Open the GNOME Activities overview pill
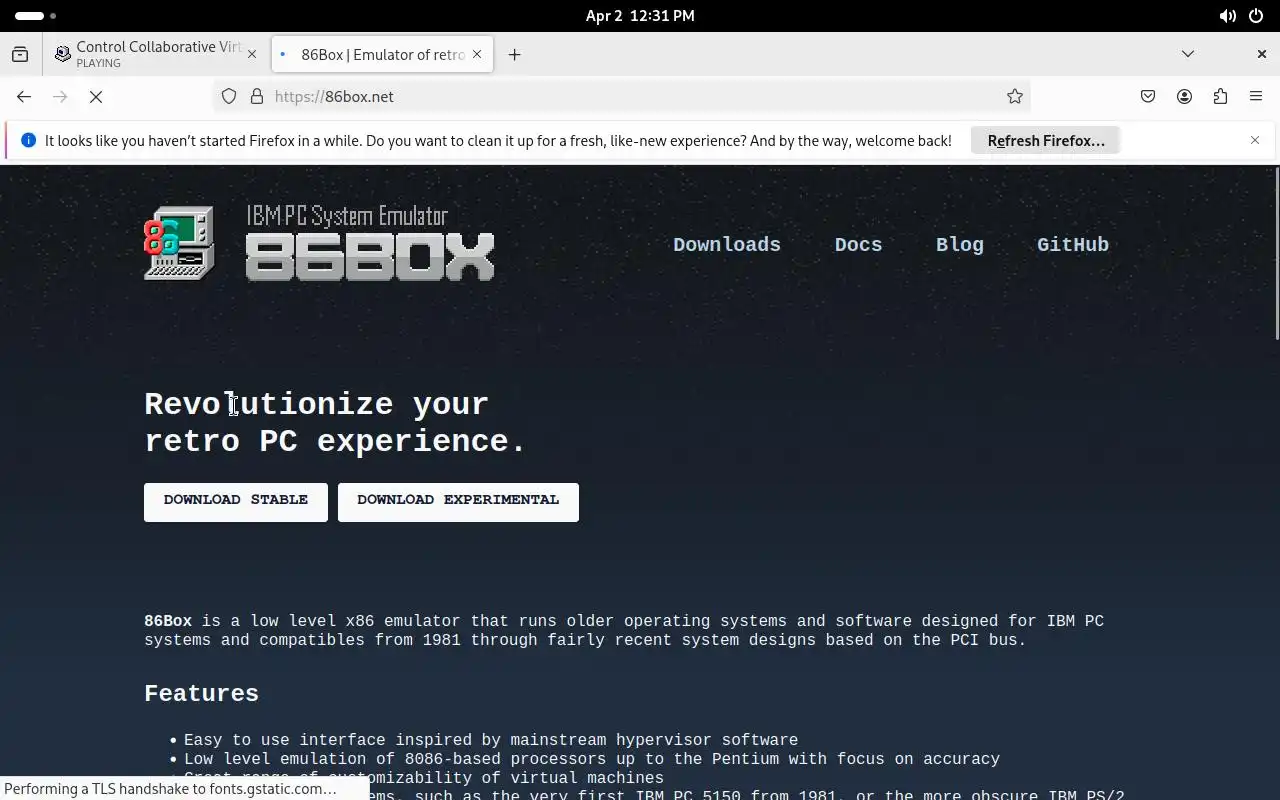Viewport: 1280px width, 800px height. point(36,16)
